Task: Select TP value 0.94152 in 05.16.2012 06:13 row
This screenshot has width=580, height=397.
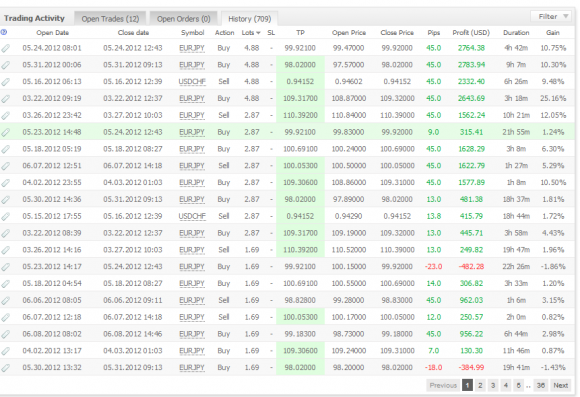Action: pos(300,82)
